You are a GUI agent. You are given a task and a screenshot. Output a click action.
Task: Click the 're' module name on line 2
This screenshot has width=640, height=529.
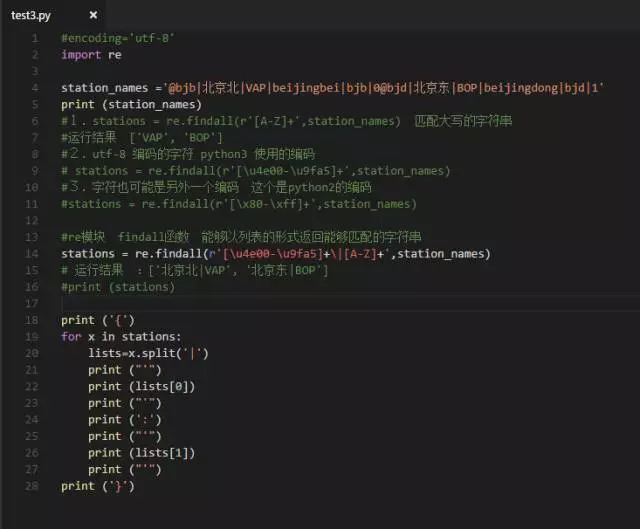pos(115,55)
